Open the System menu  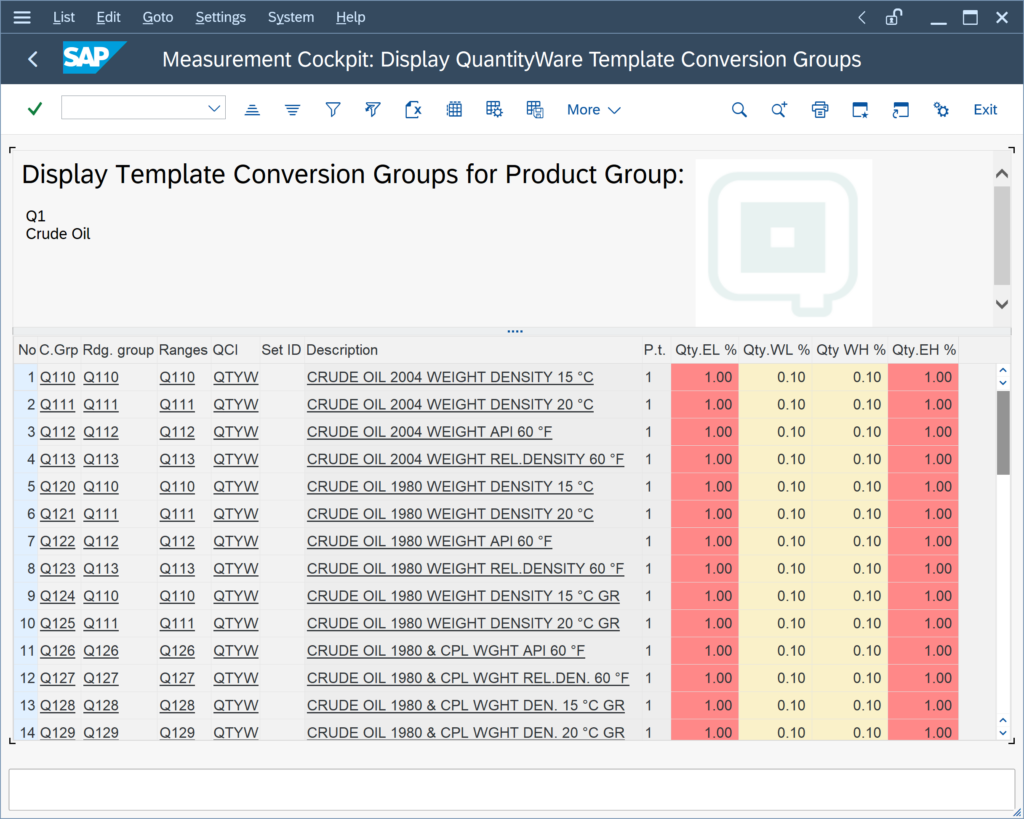click(x=291, y=17)
